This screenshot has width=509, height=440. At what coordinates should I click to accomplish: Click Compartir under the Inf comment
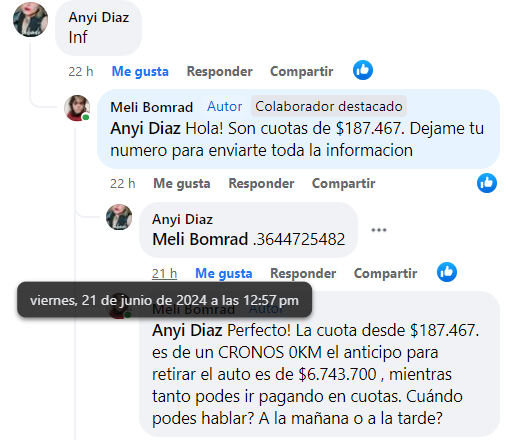point(302,71)
